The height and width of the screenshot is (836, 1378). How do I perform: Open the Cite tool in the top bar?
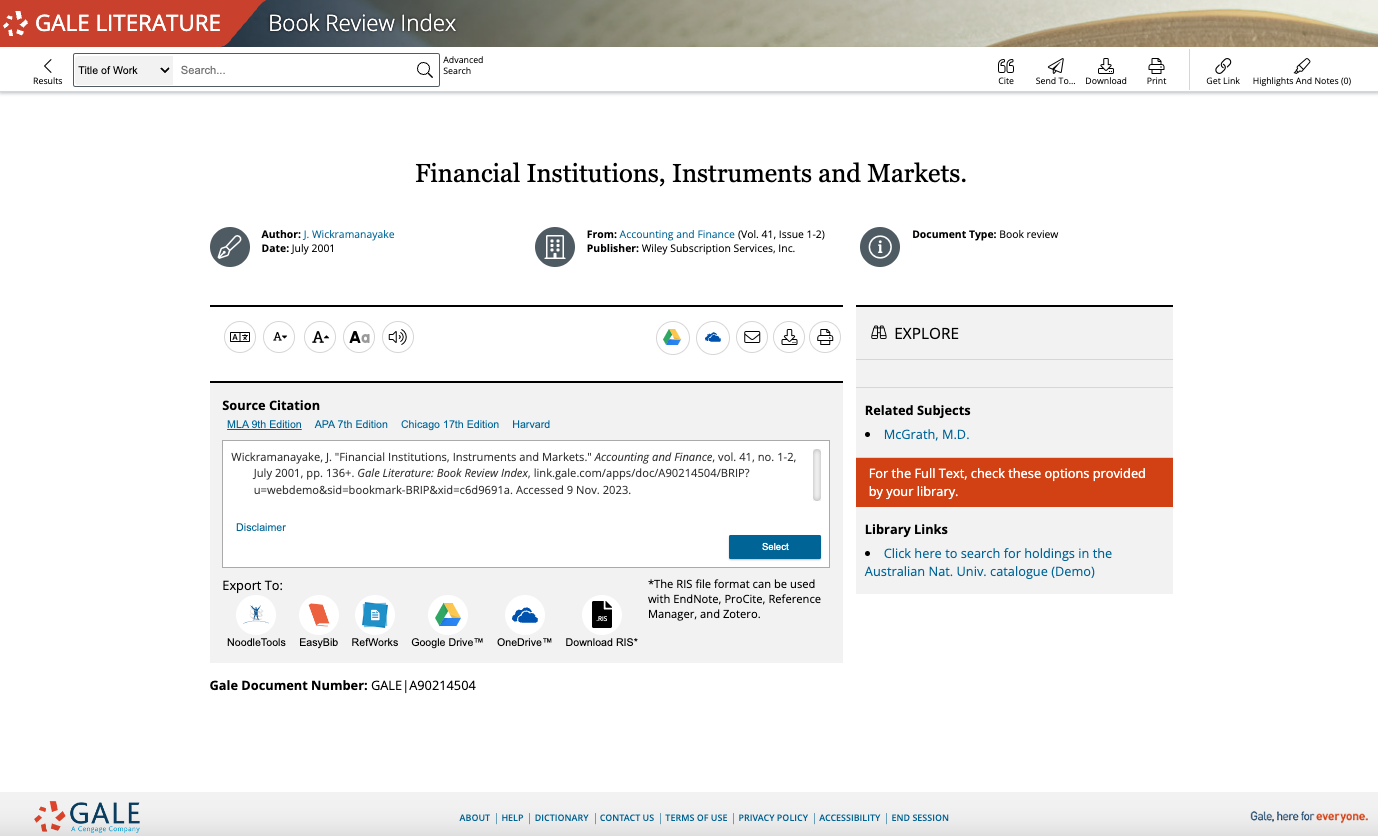tap(1006, 71)
